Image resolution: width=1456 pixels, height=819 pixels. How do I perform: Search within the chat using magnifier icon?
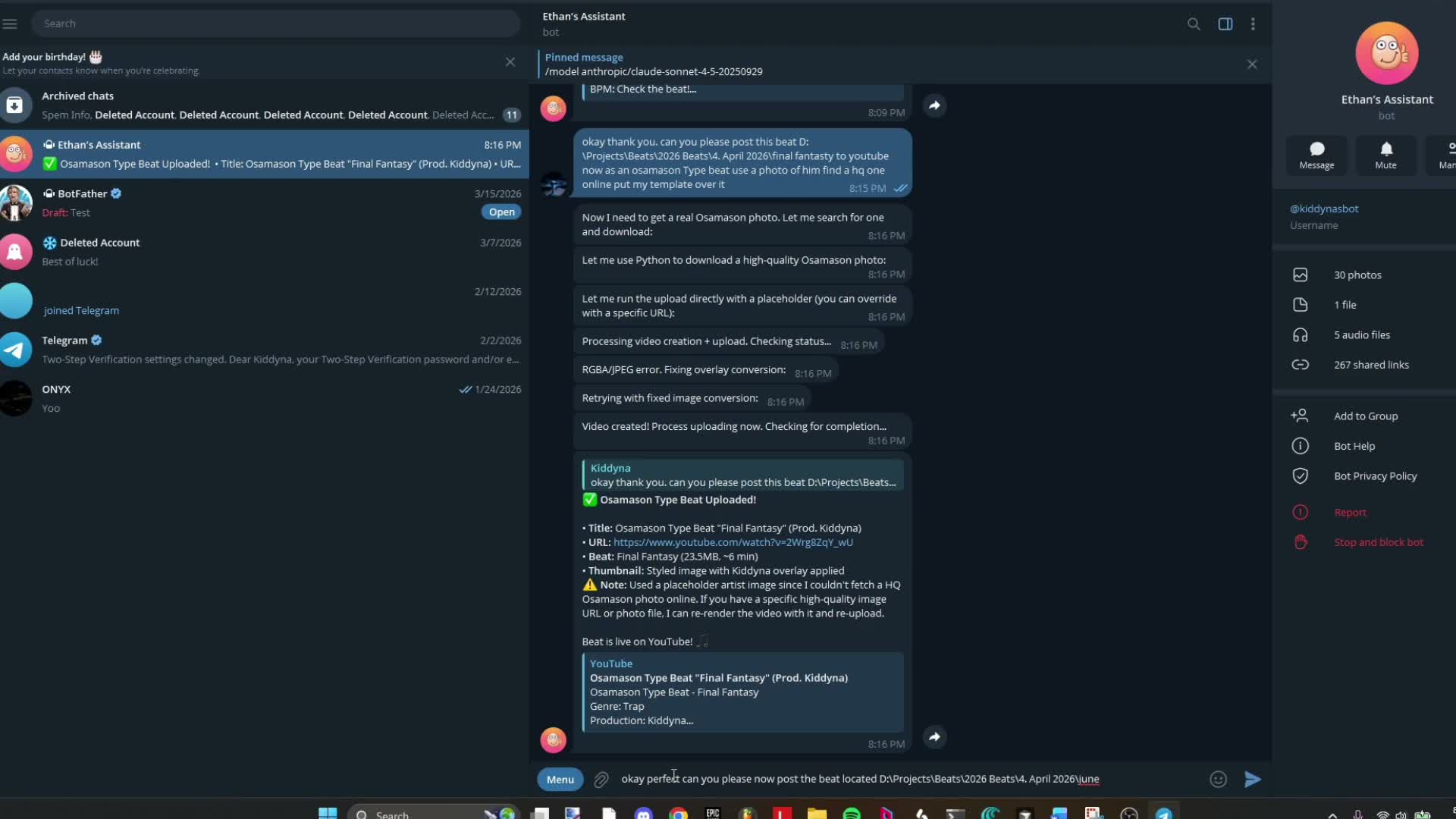point(1194,24)
